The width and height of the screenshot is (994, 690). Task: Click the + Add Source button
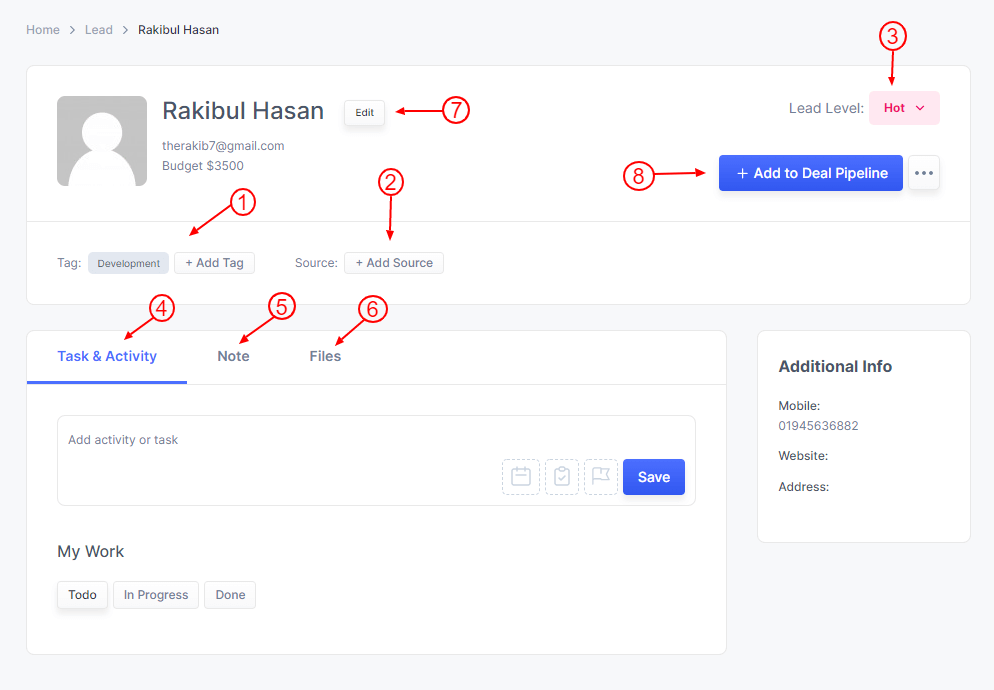tap(393, 262)
